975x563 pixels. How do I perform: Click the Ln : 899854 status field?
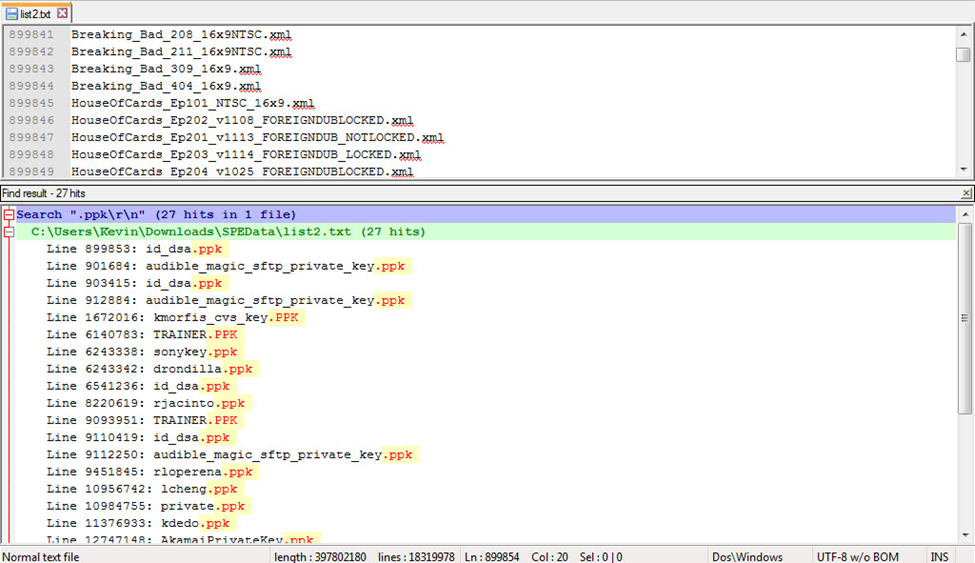492,557
